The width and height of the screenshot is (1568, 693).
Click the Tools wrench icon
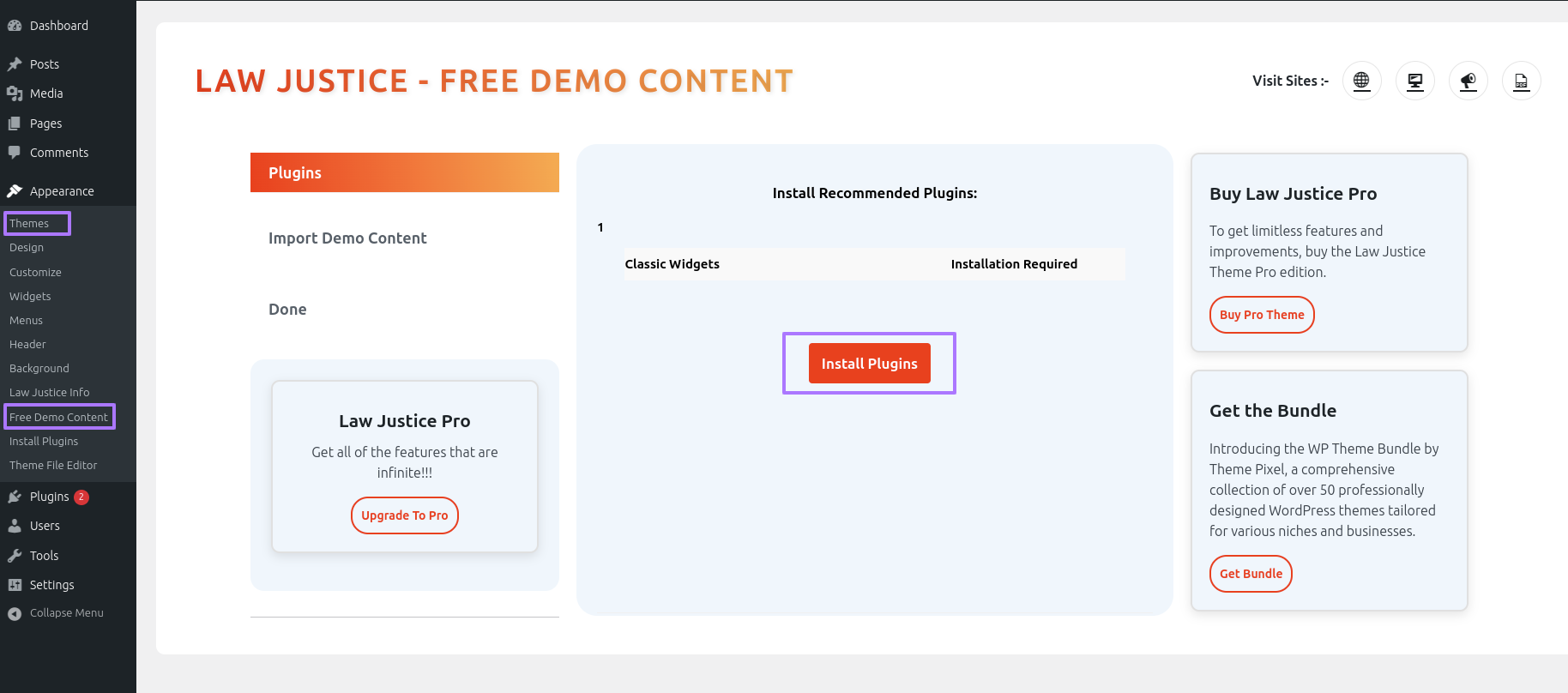point(15,556)
